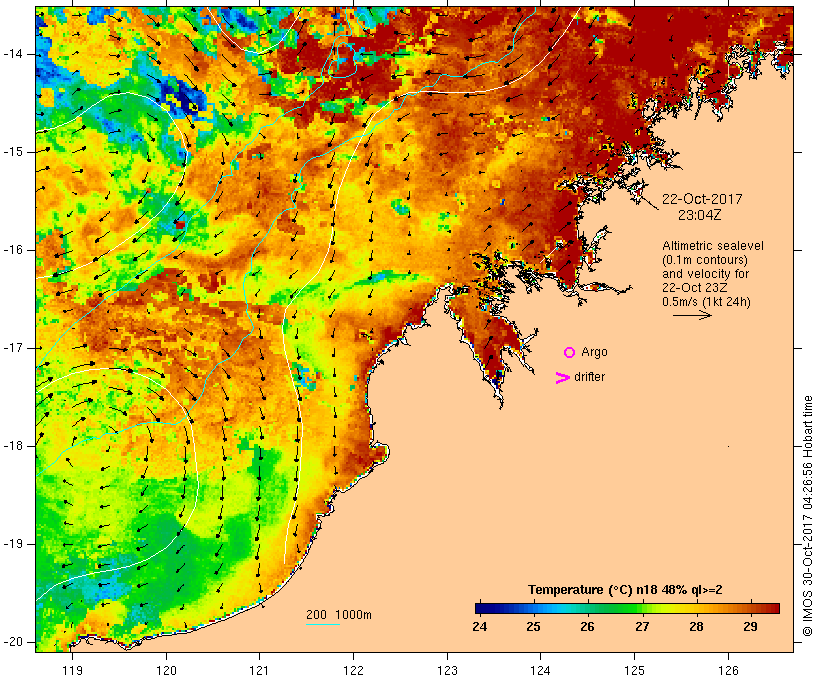Screen dimensions: 820x680
Task: Click latitude axis label '-20'
Action: point(13,642)
